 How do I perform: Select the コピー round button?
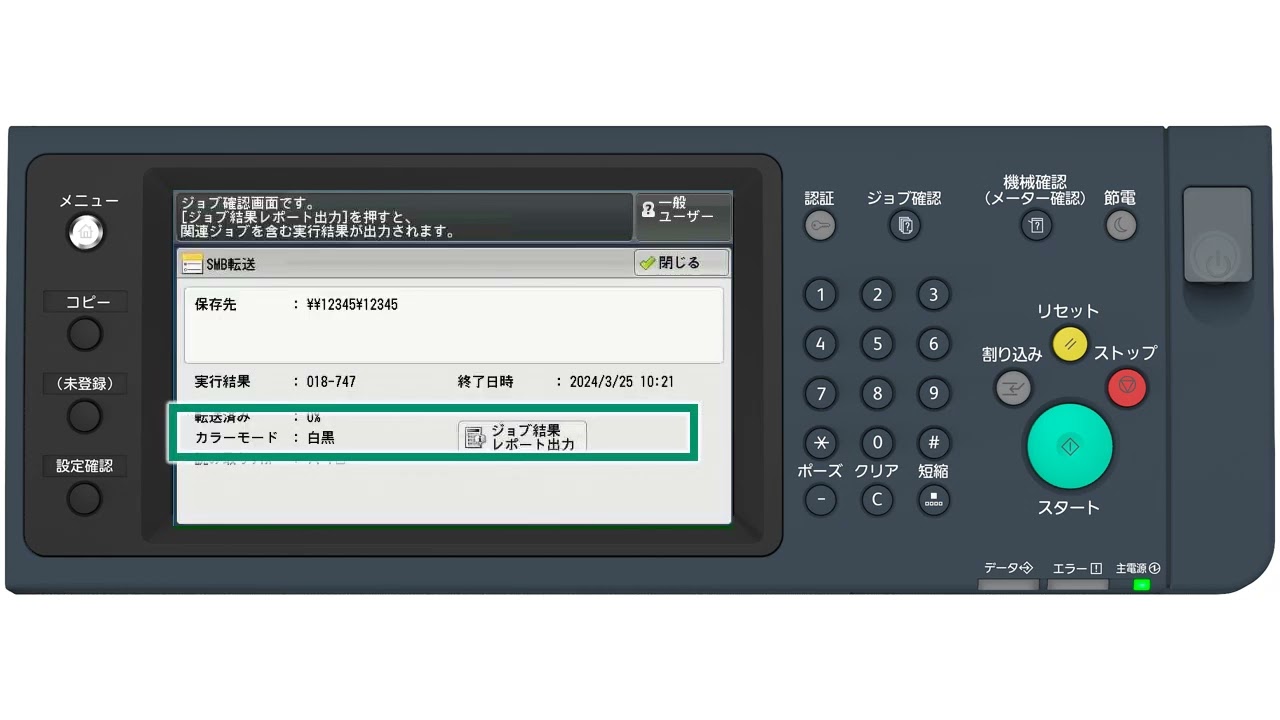(x=85, y=334)
